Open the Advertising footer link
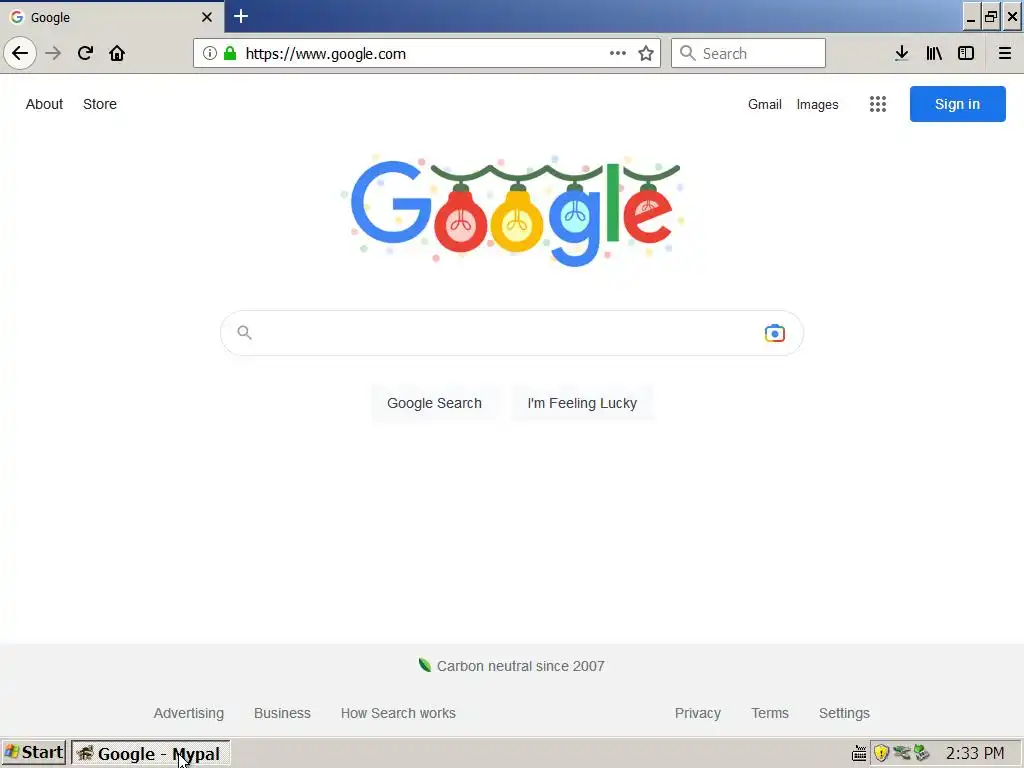Screen dimensions: 1024x768 pos(189,713)
